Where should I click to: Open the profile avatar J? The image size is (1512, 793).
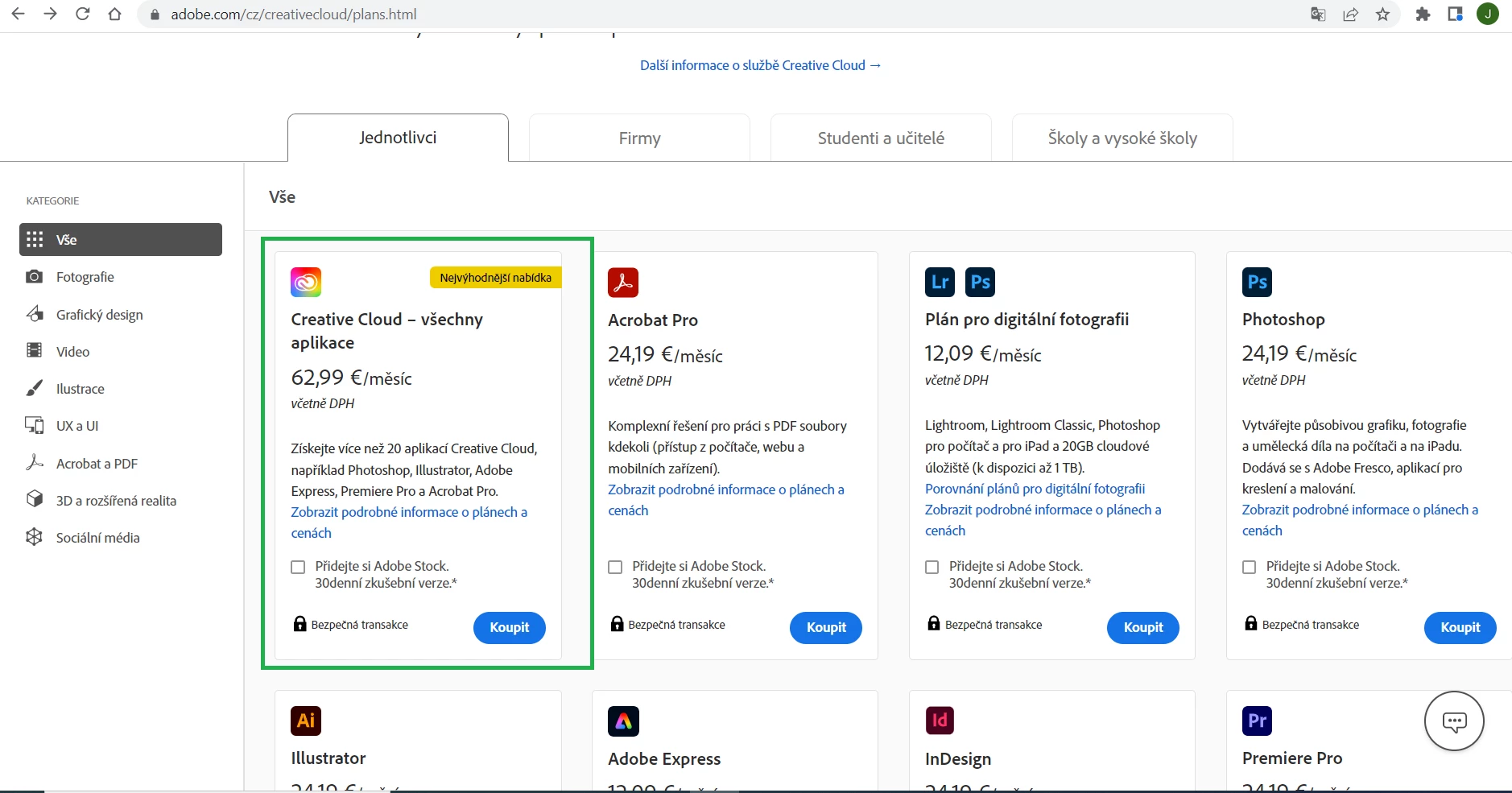click(x=1488, y=14)
